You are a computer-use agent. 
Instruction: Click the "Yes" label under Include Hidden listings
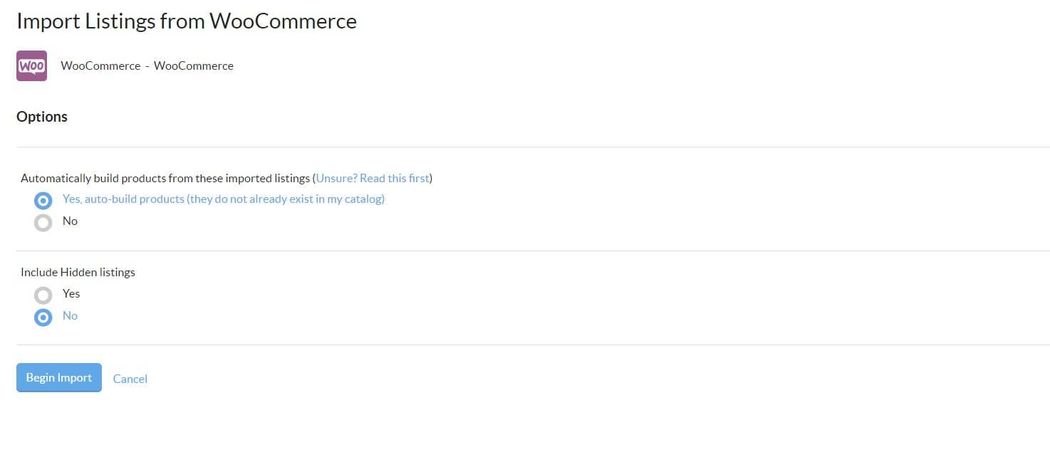point(71,294)
